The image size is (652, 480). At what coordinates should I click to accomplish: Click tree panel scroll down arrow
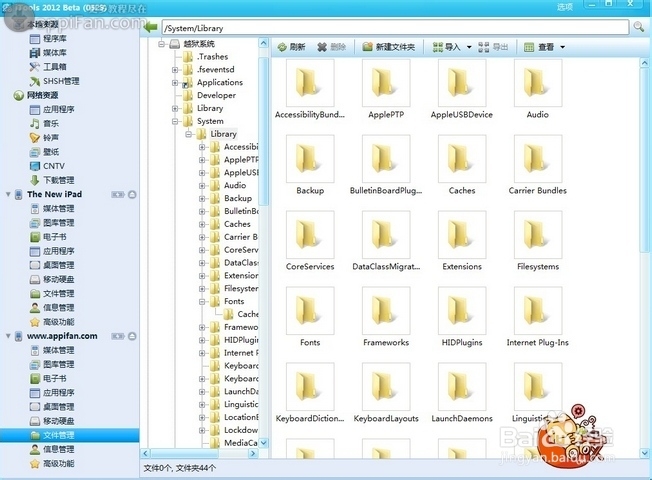pyautogui.click(x=263, y=443)
